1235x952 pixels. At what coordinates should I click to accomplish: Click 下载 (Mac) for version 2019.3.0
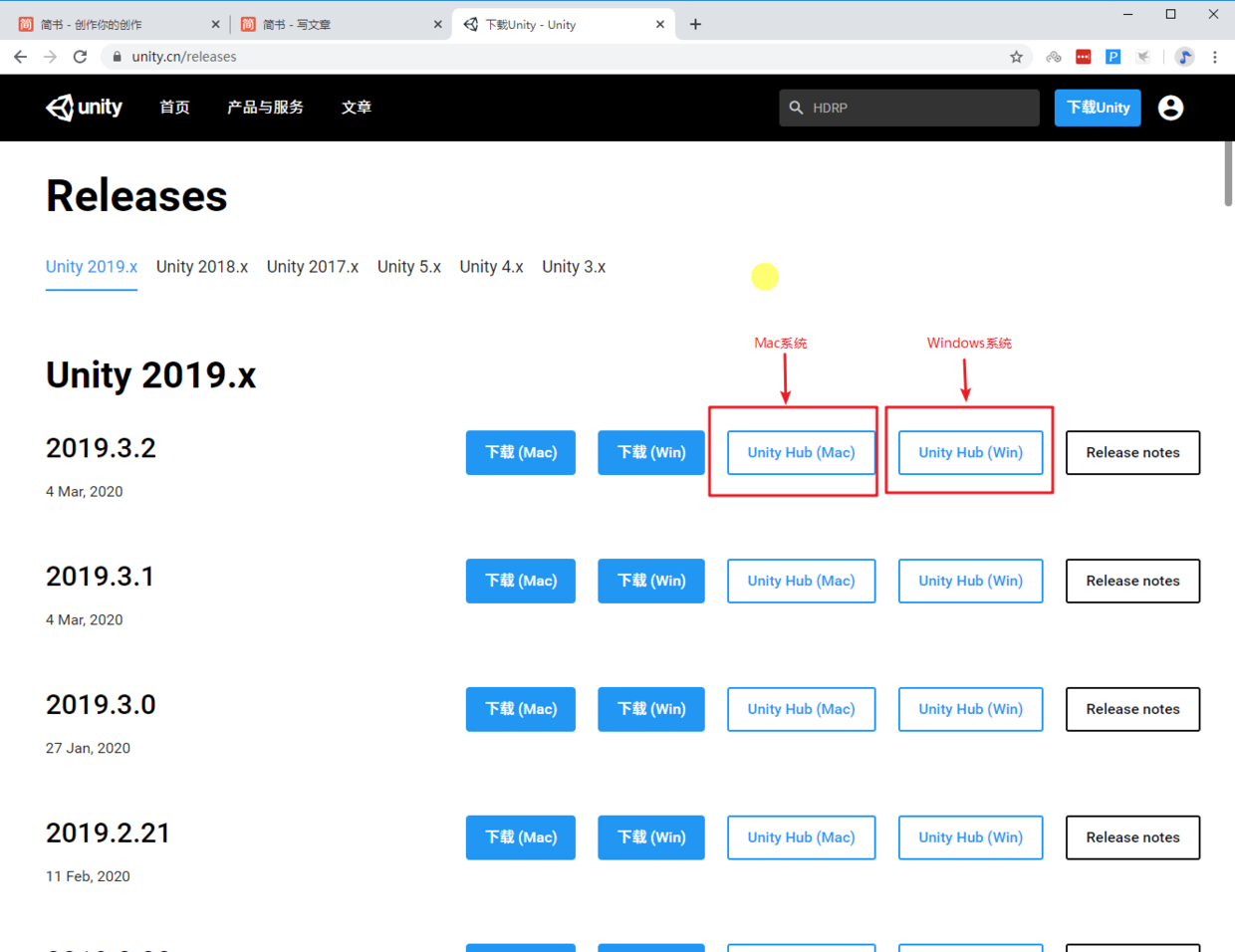(521, 709)
